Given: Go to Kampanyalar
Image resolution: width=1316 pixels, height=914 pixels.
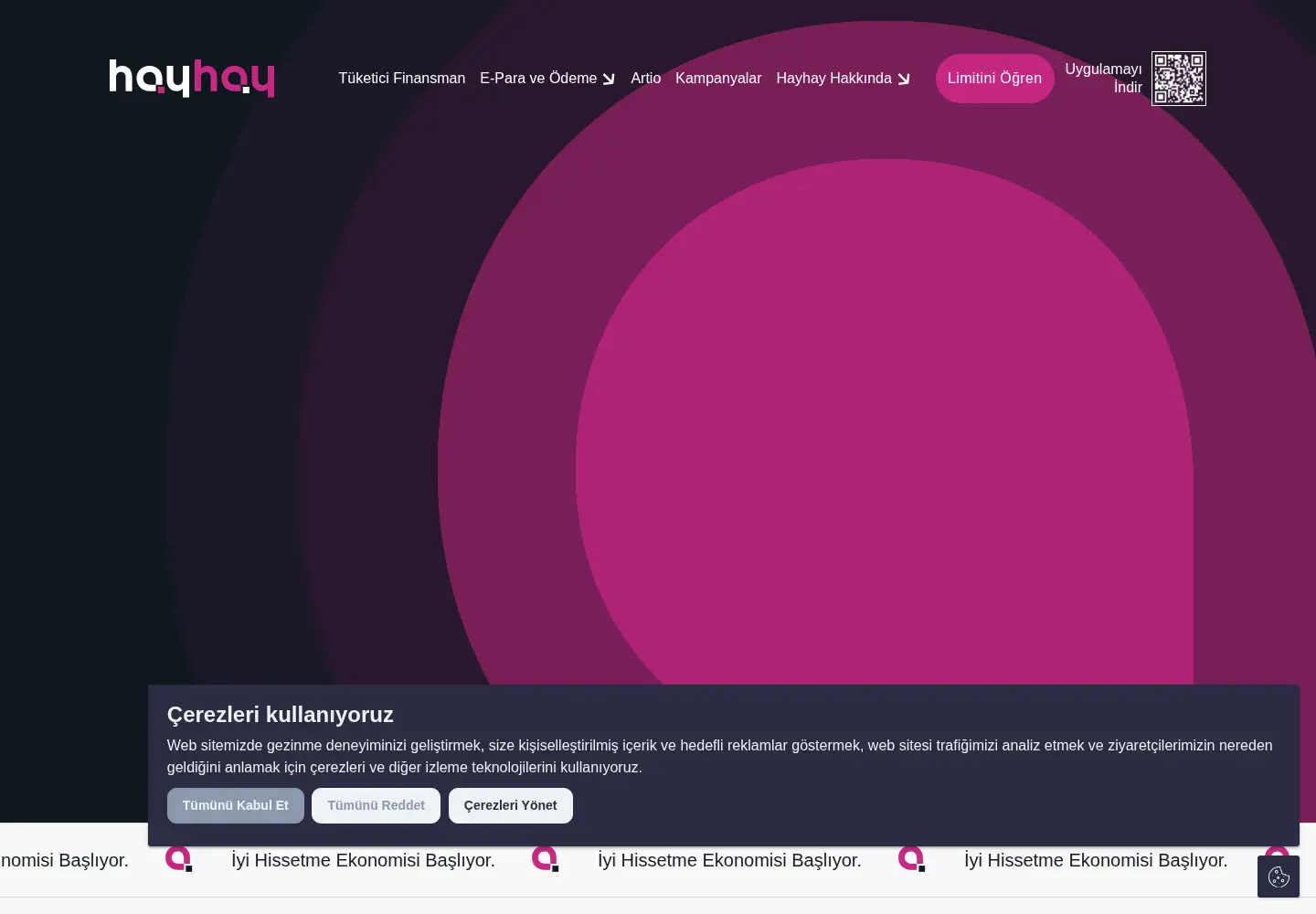Looking at the screenshot, I should coord(718,79).
